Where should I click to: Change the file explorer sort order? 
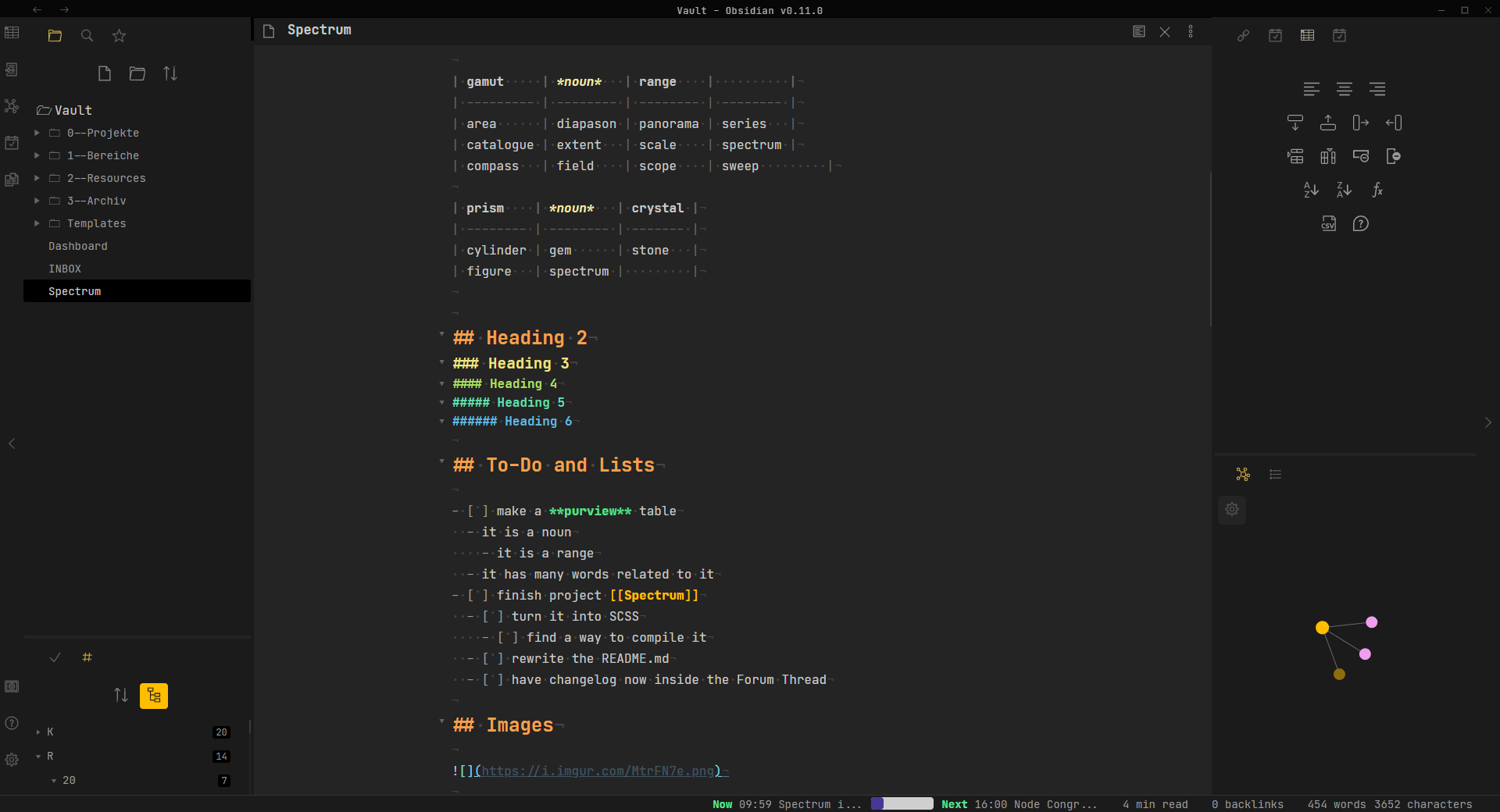point(170,73)
